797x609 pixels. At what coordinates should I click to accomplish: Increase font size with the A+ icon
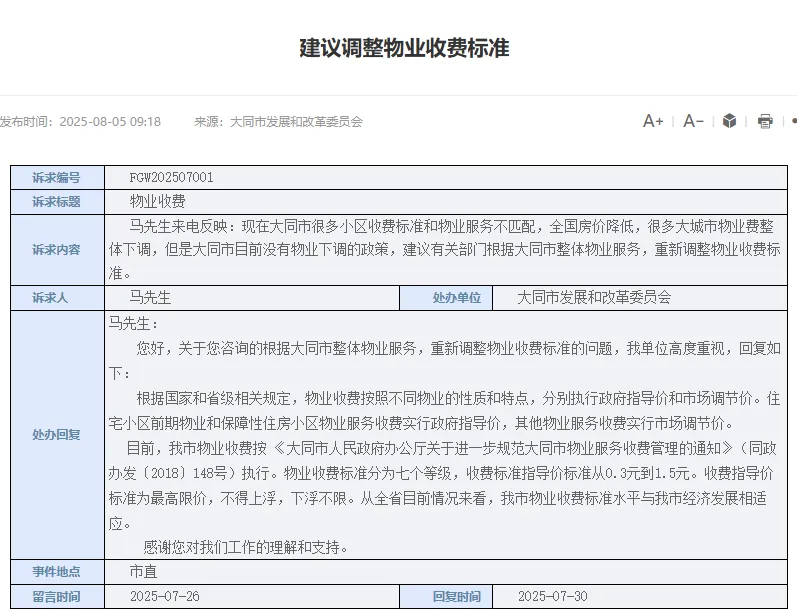point(653,121)
